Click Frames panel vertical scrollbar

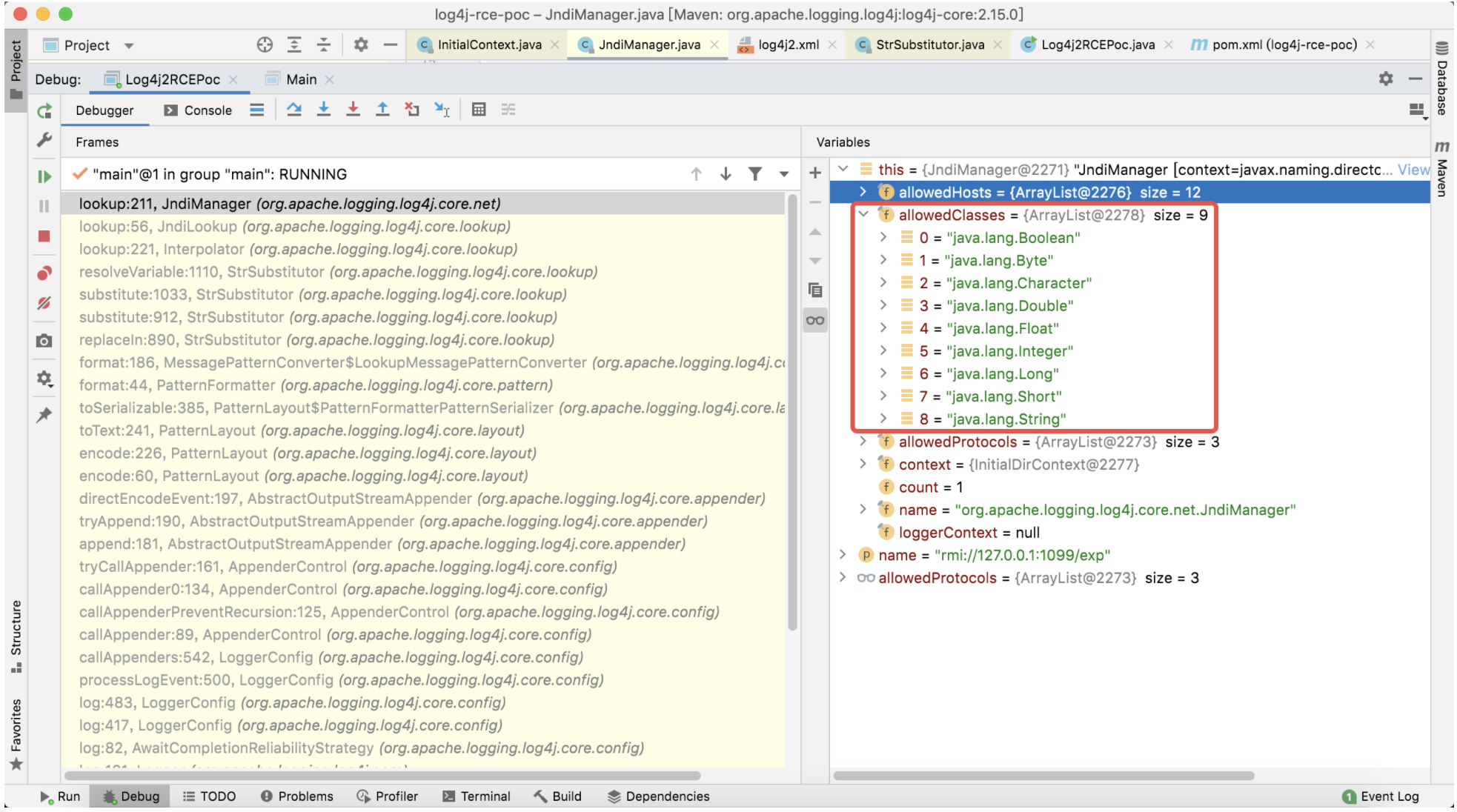(x=792, y=412)
